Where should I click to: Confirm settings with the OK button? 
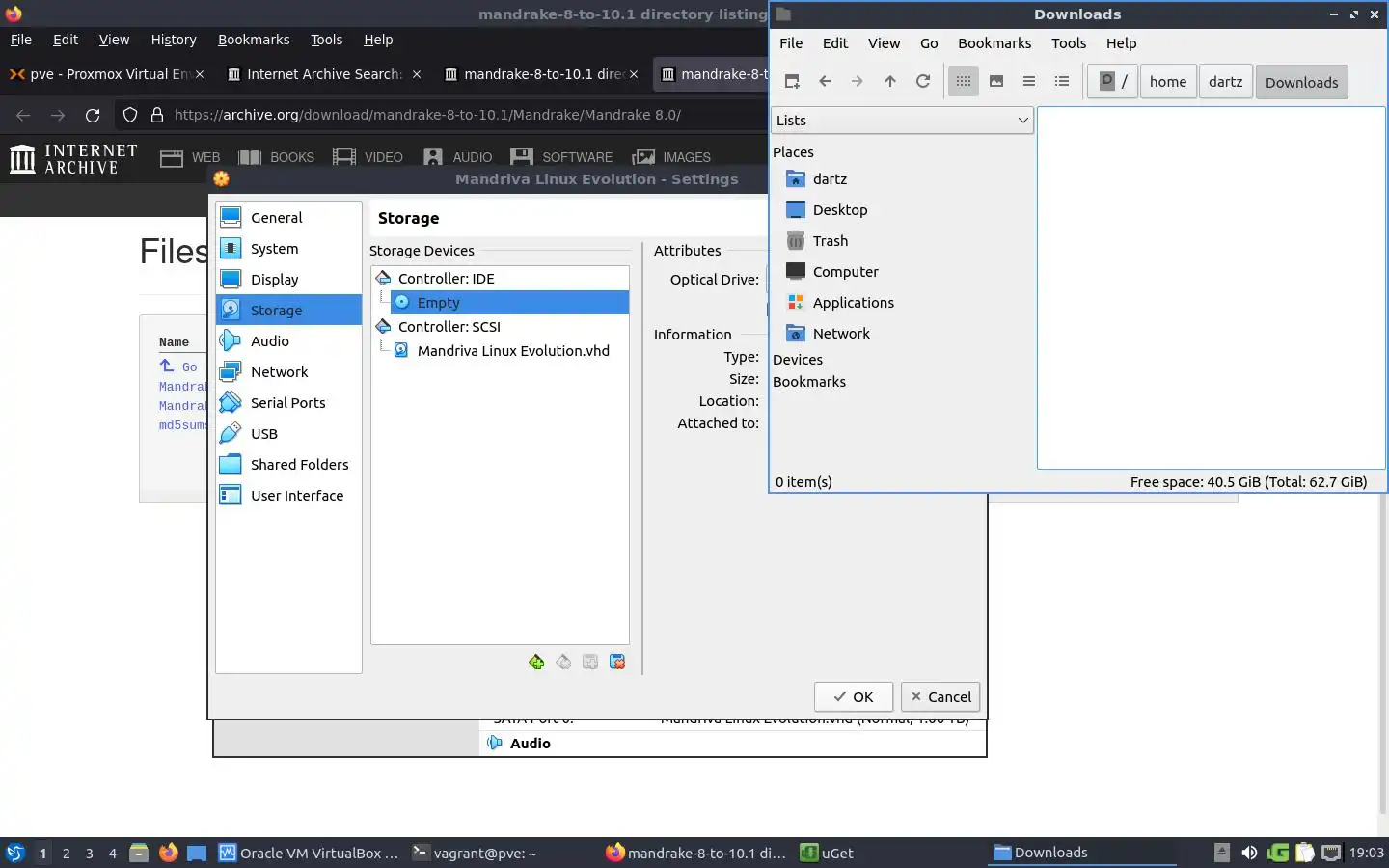(854, 697)
